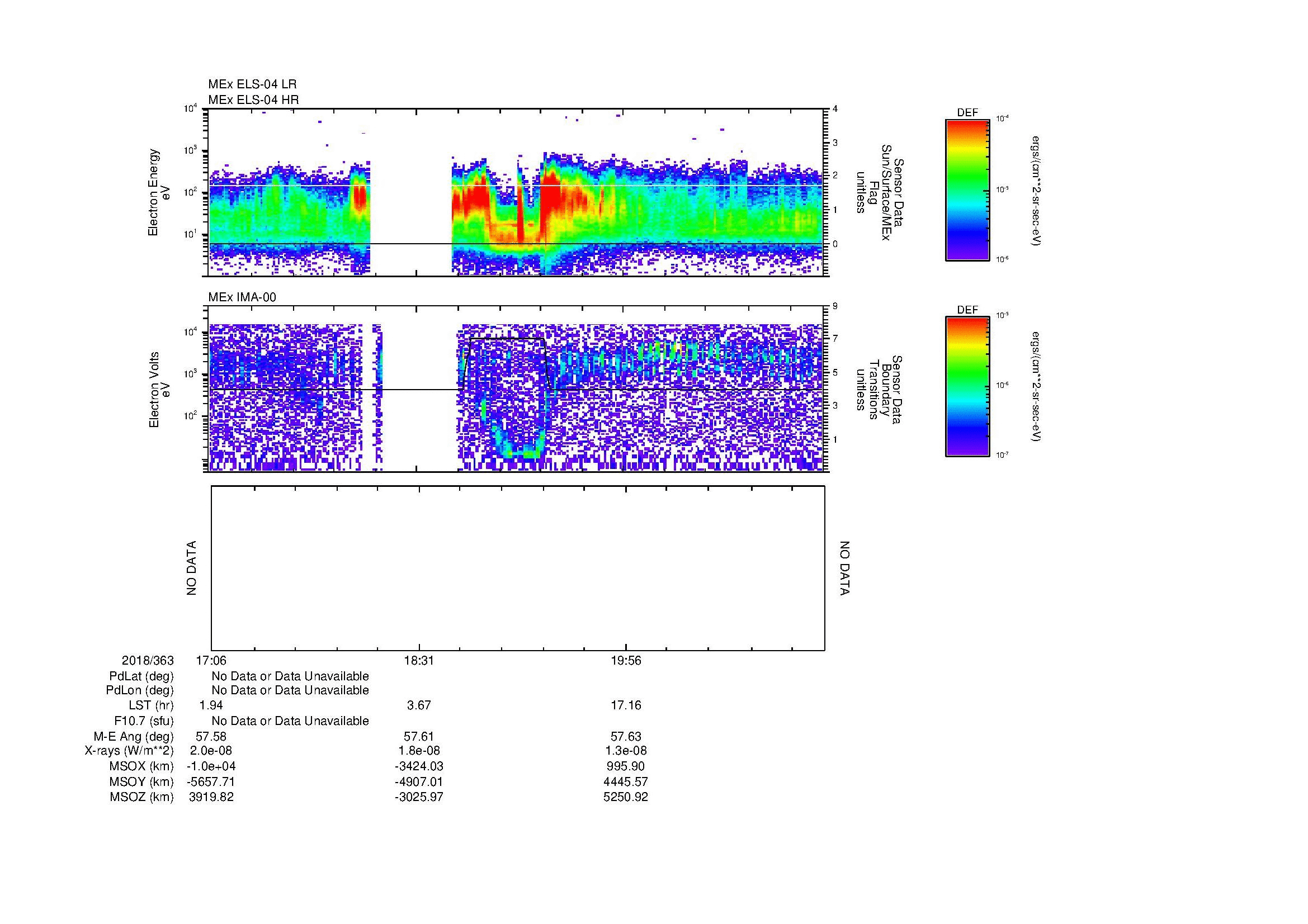Select the top DEF color bar

(967, 190)
